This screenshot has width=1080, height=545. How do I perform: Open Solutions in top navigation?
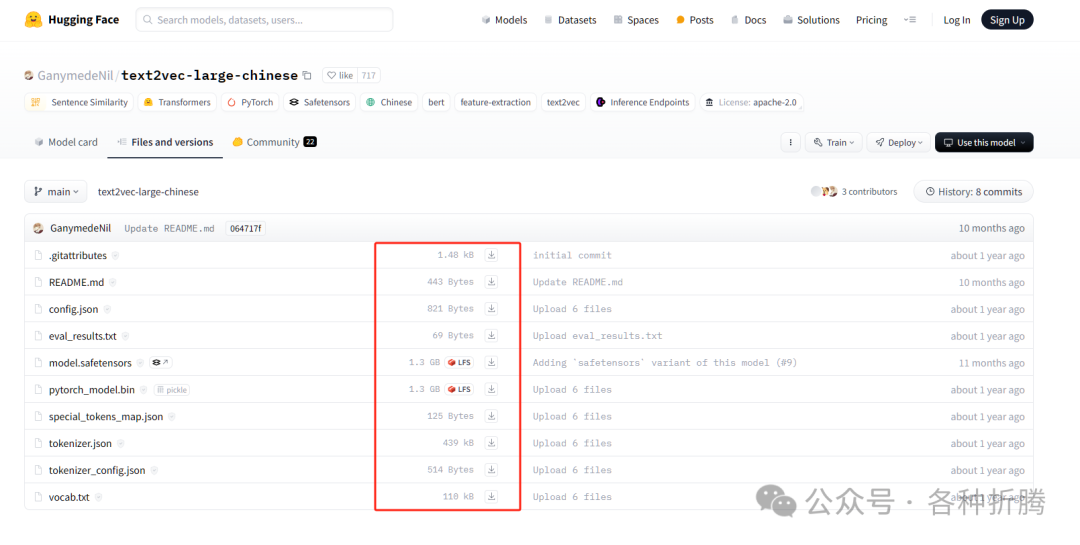pos(811,20)
